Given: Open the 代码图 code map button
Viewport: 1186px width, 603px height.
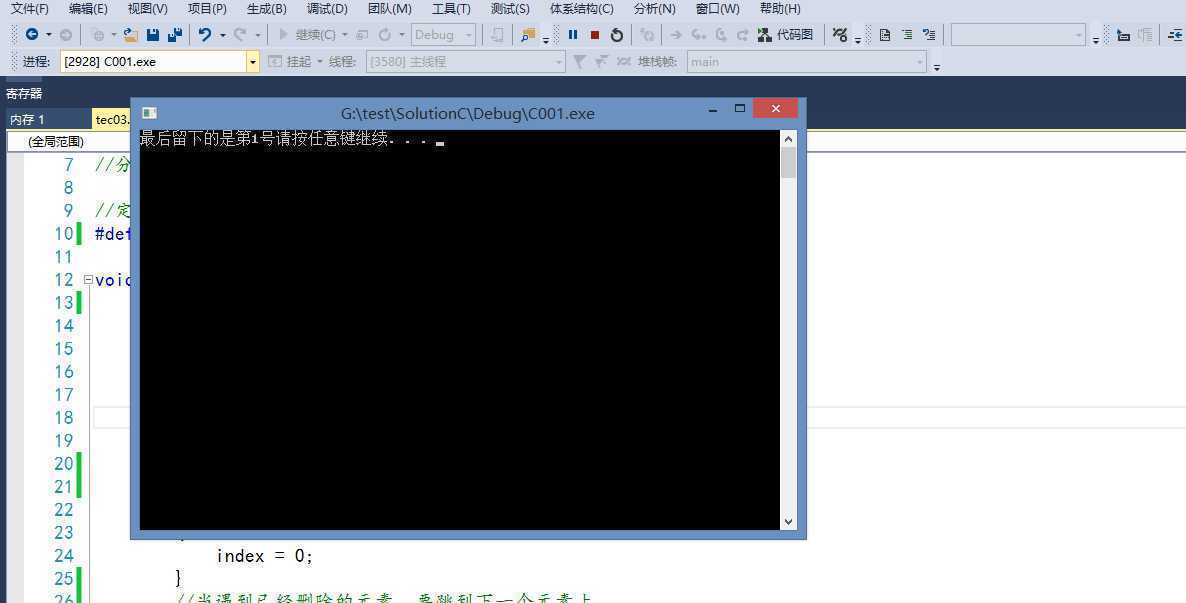Looking at the screenshot, I should [x=785, y=35].
